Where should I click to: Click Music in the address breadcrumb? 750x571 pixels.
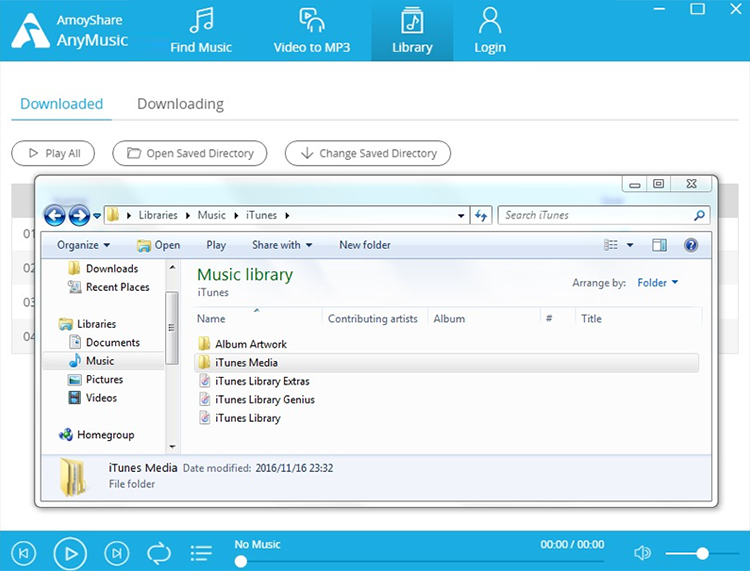211,215
